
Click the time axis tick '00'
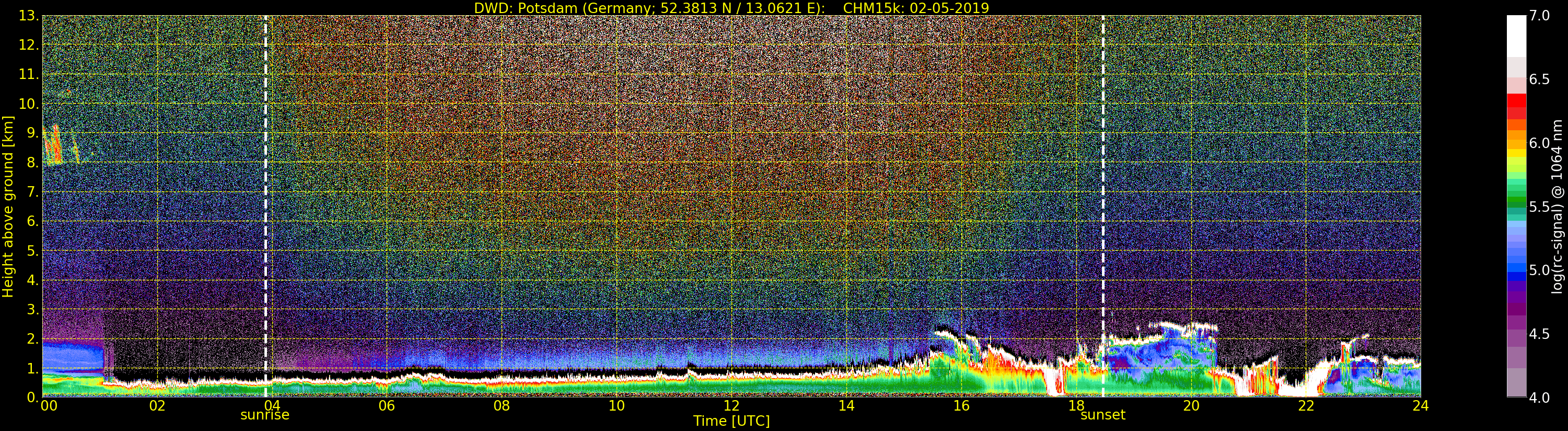49,406
